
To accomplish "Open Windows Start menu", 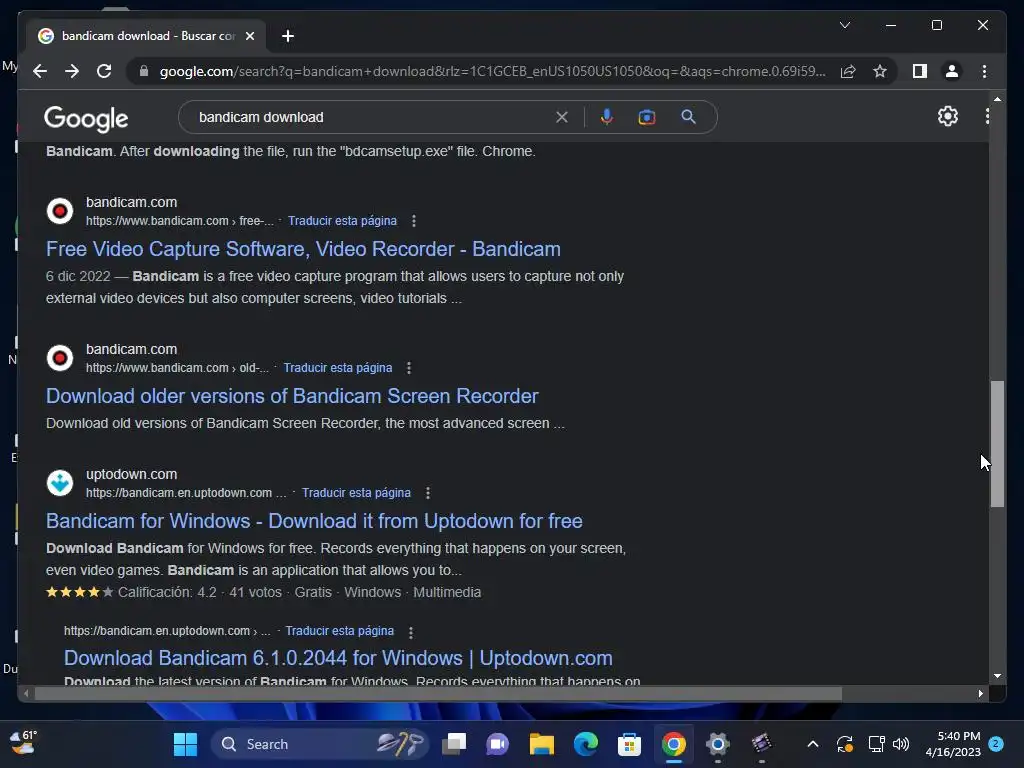I will click(185, 744).
